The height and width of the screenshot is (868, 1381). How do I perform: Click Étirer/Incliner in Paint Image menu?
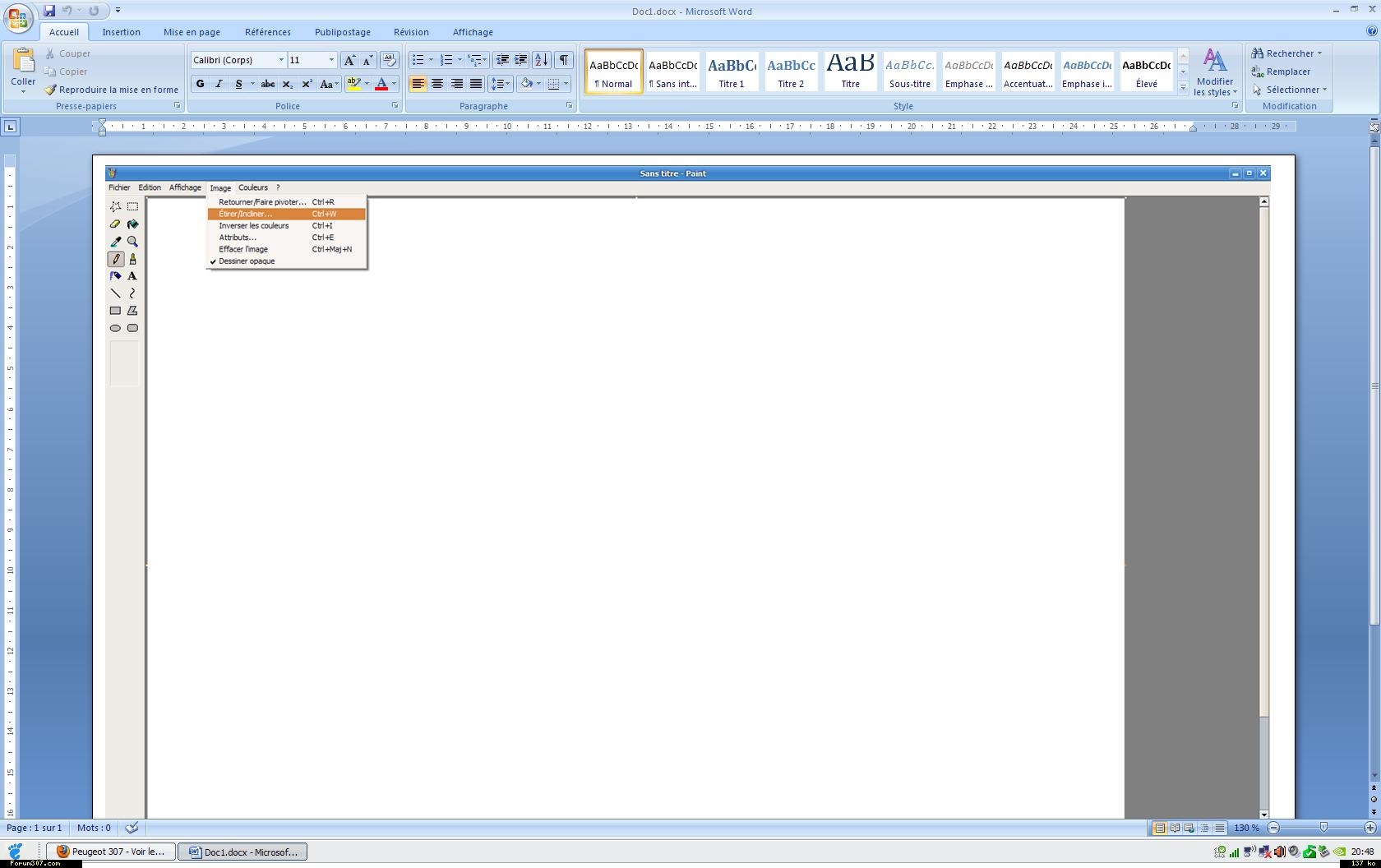point(286,214)
